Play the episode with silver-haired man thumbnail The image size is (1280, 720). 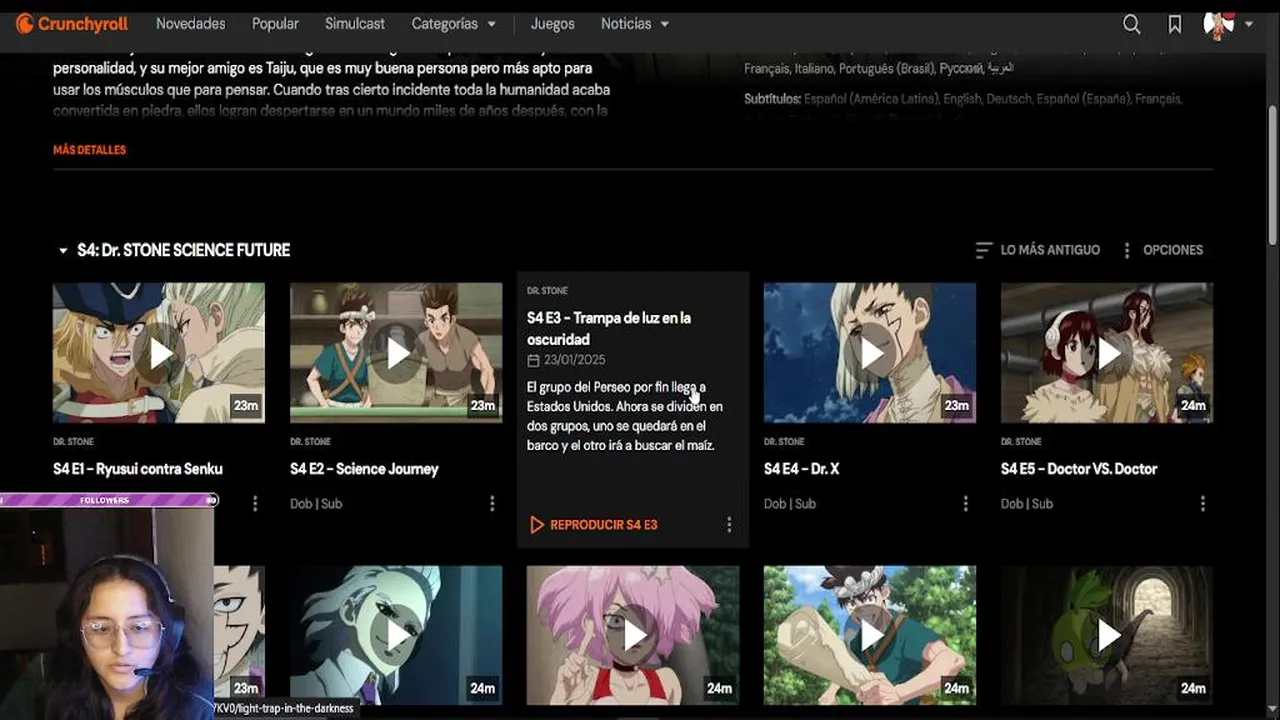[x=396, y=635]
